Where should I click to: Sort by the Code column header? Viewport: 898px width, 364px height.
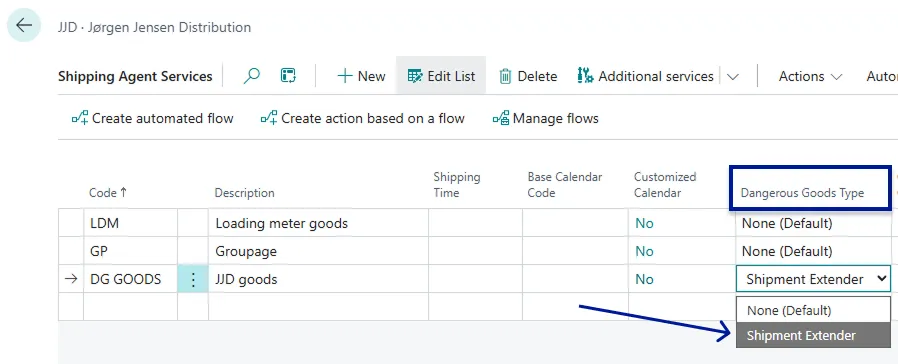point(108,193)
